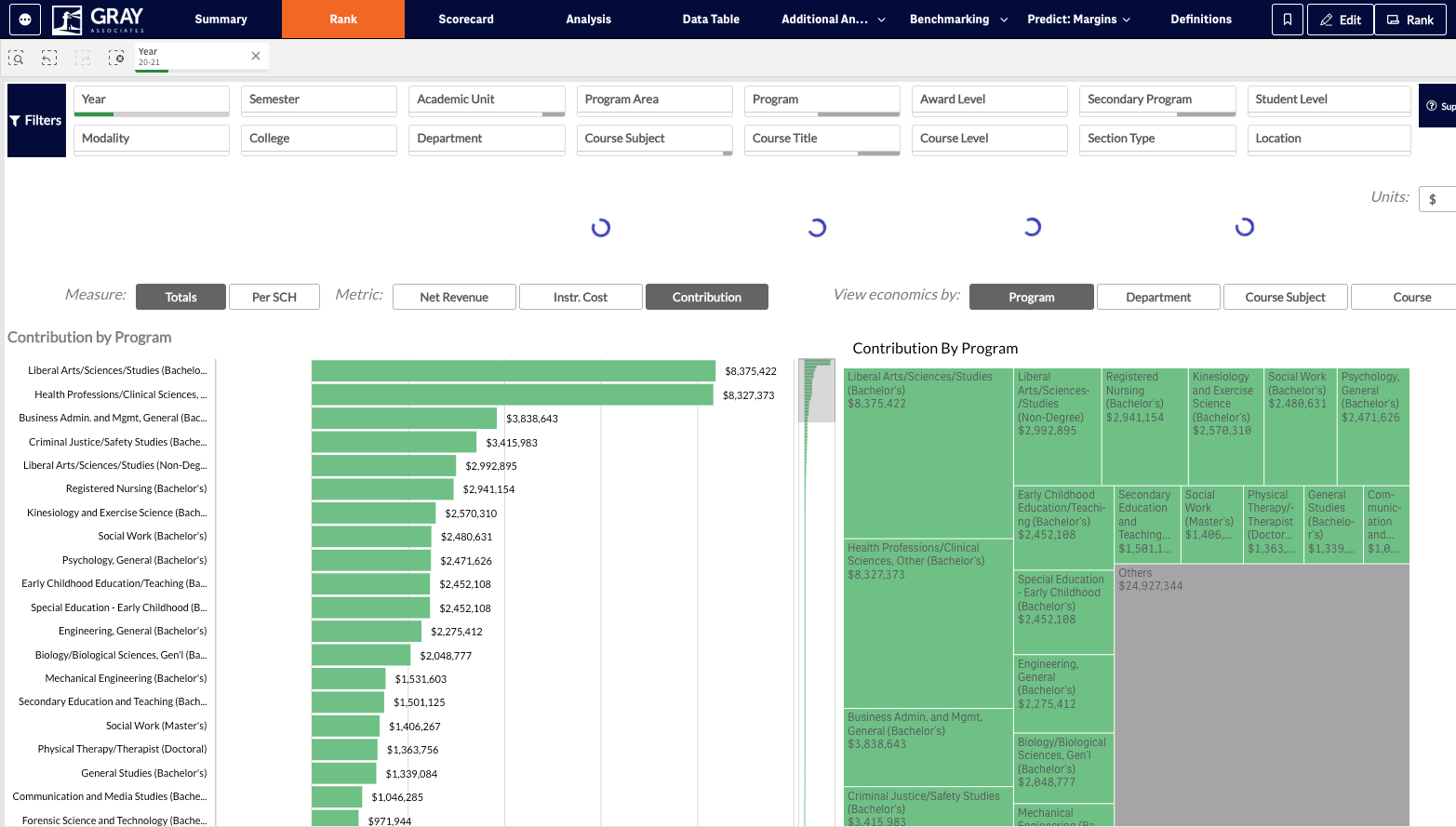Screen dimensions: 1456x827
Task: Open the Program Area filter
Action: click(655, 100)
